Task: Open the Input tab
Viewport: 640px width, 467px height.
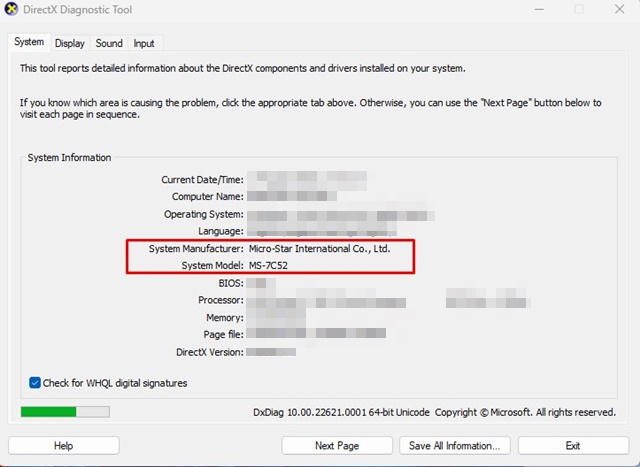Action: tap(144, 43)
